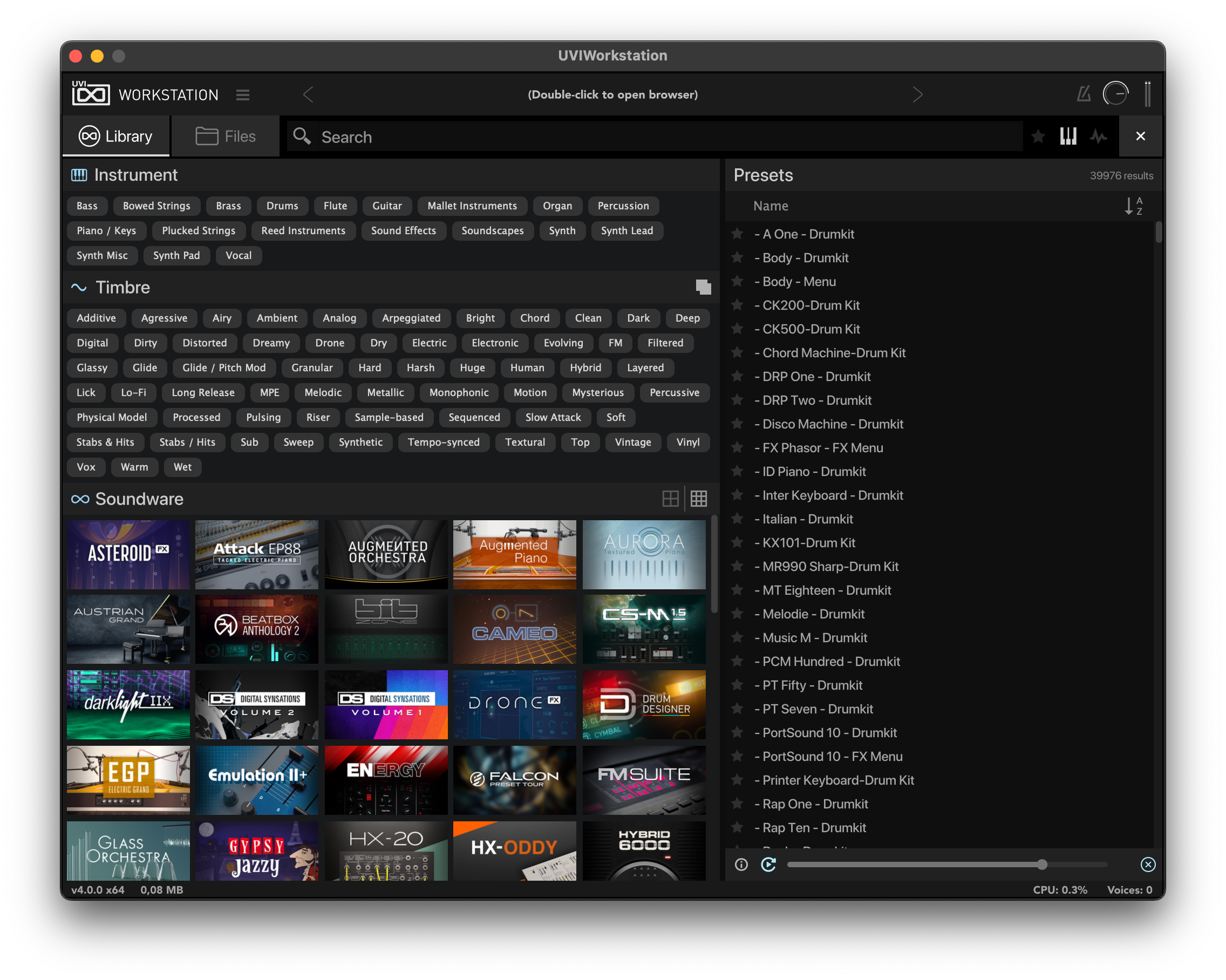Image resolution: width=1226 pixels, height=980 pixels.
Task: Select the Library tab
Action: (x=116, y=137)
